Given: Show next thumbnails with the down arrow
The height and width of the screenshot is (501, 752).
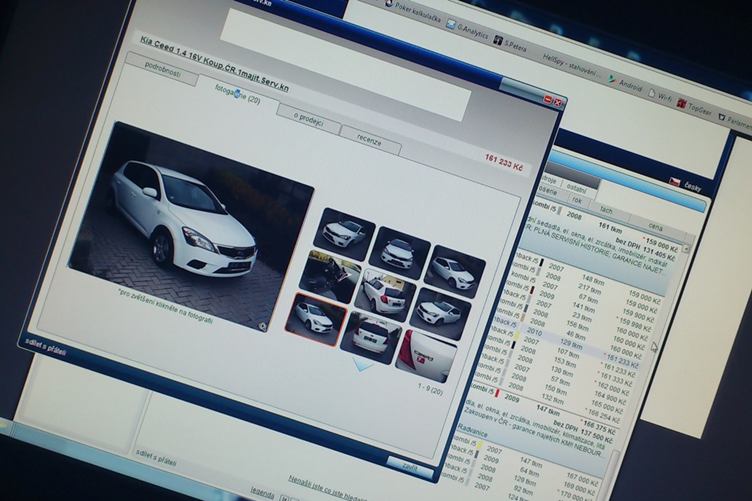Looking at the screenshot, I should pyautogui.click(x=363, y=365).
